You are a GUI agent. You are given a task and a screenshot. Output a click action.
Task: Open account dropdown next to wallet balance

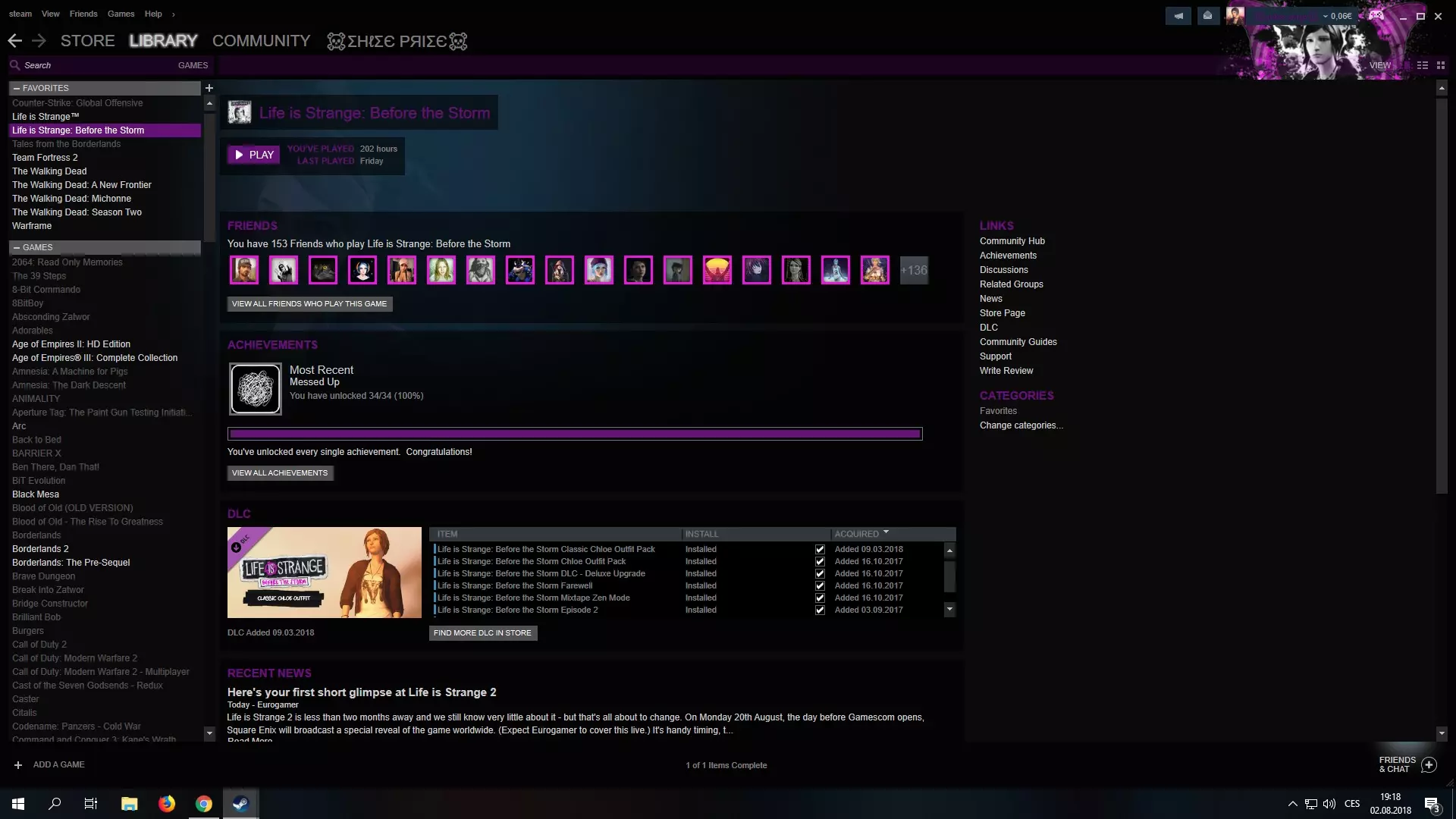[x=1325, y=16]
